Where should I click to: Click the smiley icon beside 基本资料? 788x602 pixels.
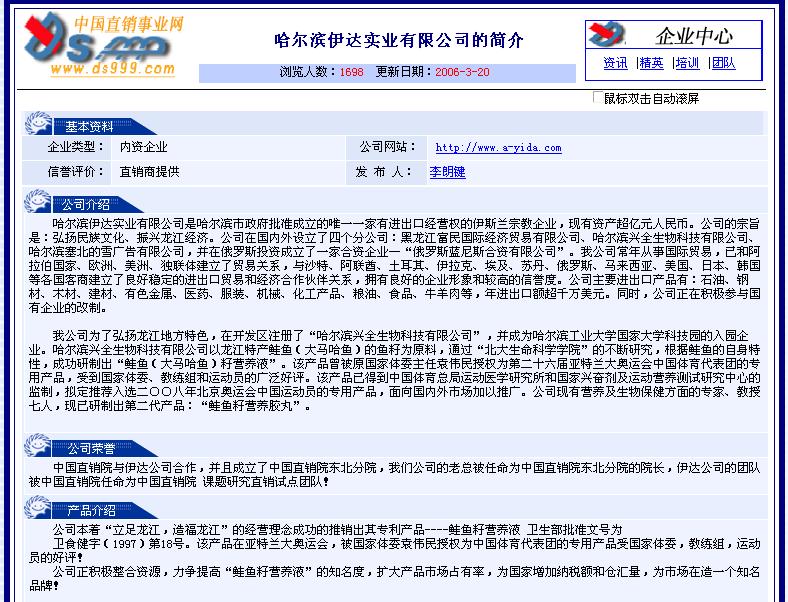click(38, 124)
